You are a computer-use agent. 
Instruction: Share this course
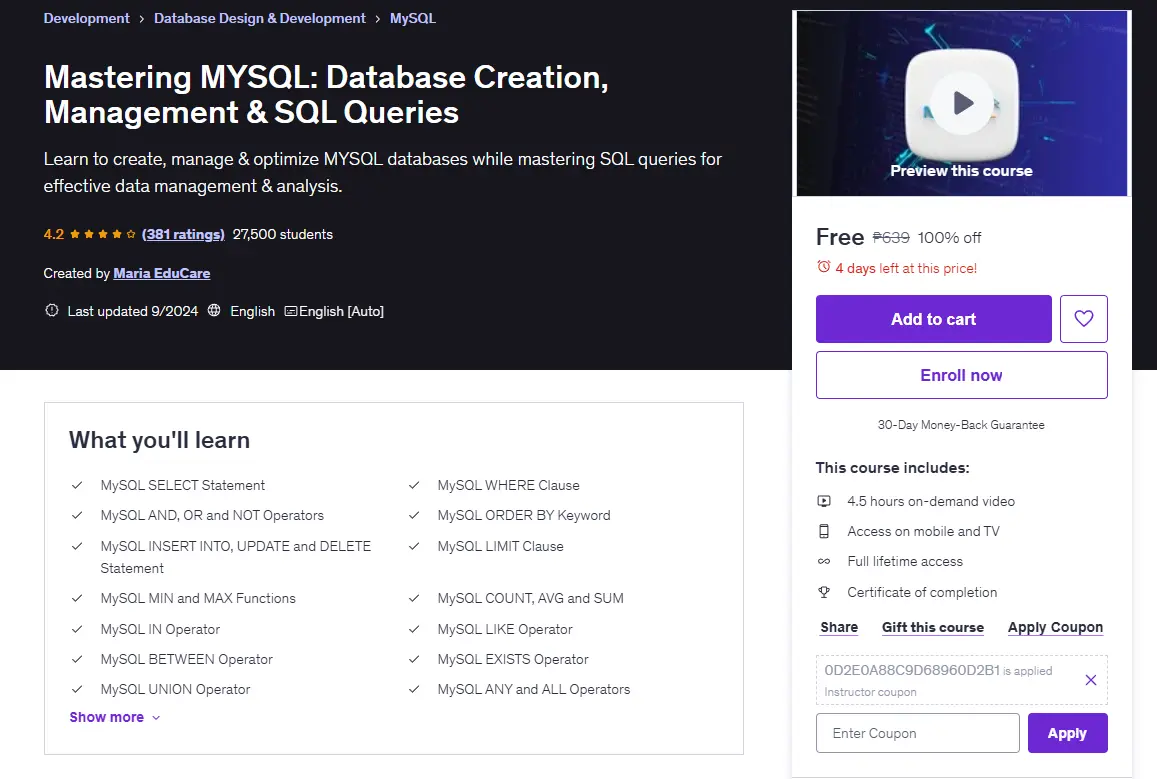pos(839,627)
